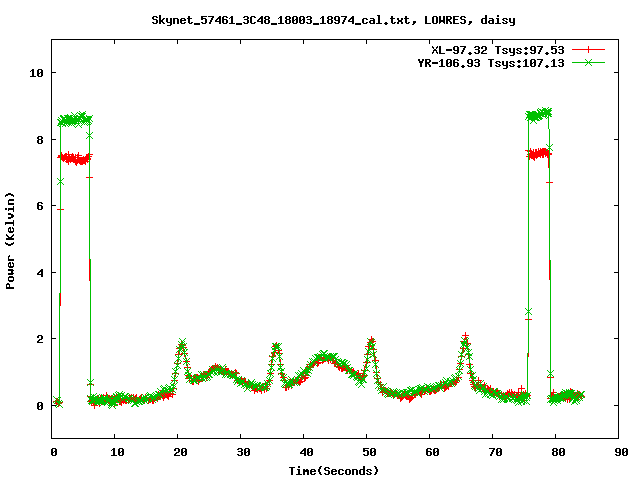The width and height of the screenshot is (640, 480).
Task: Click the x-axis tick label 90
Action: (621, 452)
